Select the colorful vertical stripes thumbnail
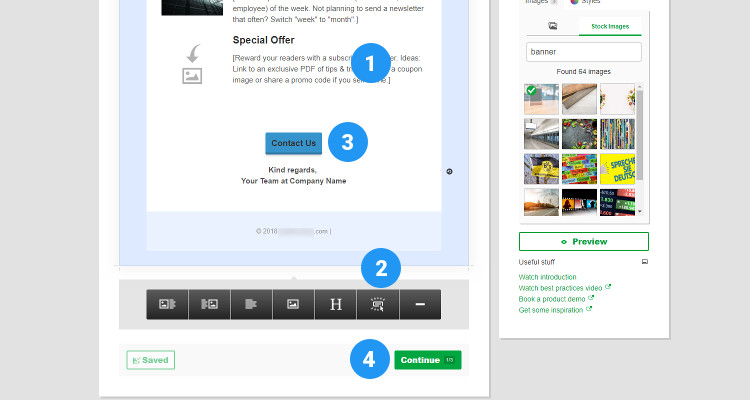 617,134
